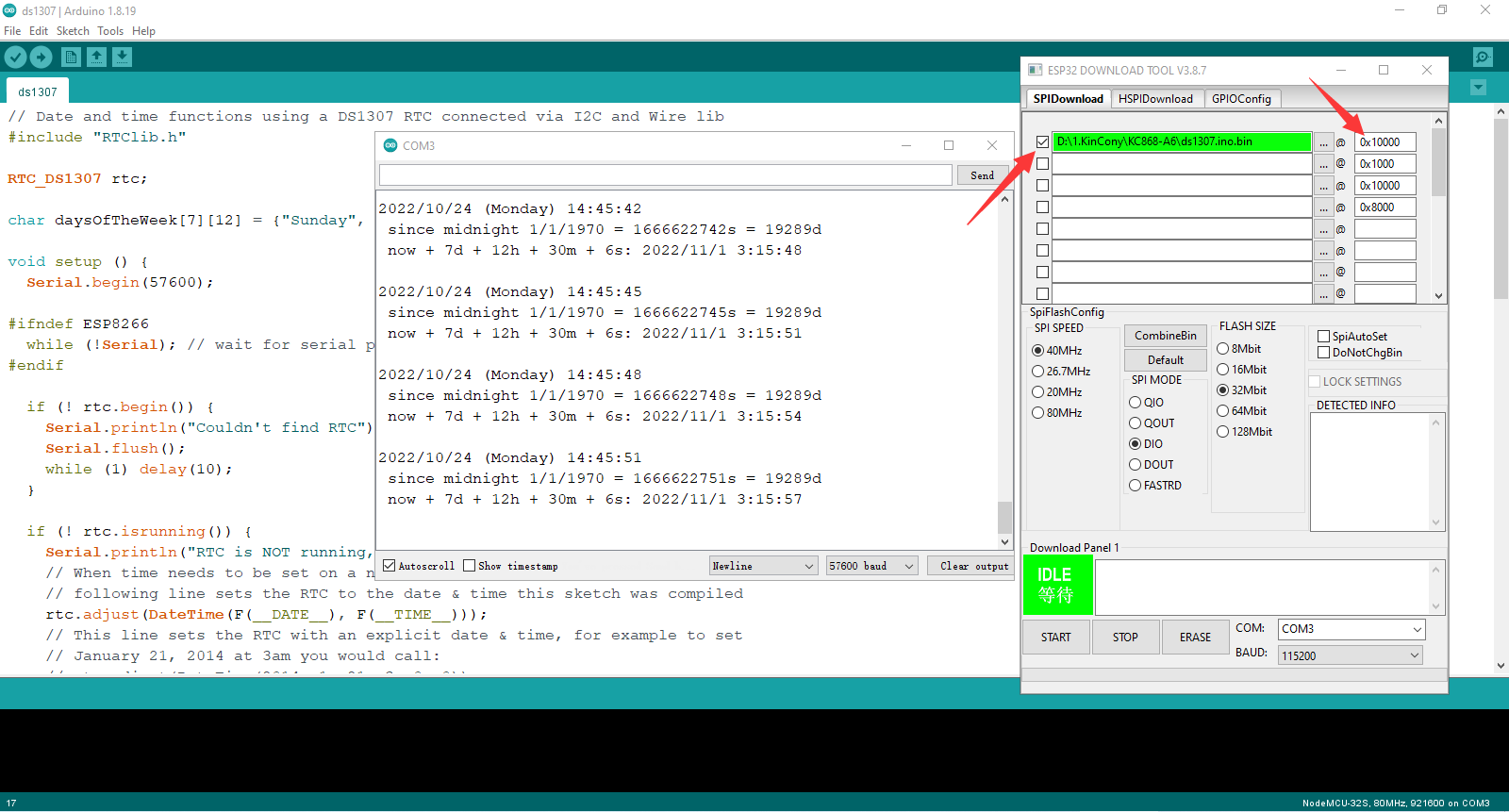Open the Tools menu
Screen dimensions: 1509x812
110,31
